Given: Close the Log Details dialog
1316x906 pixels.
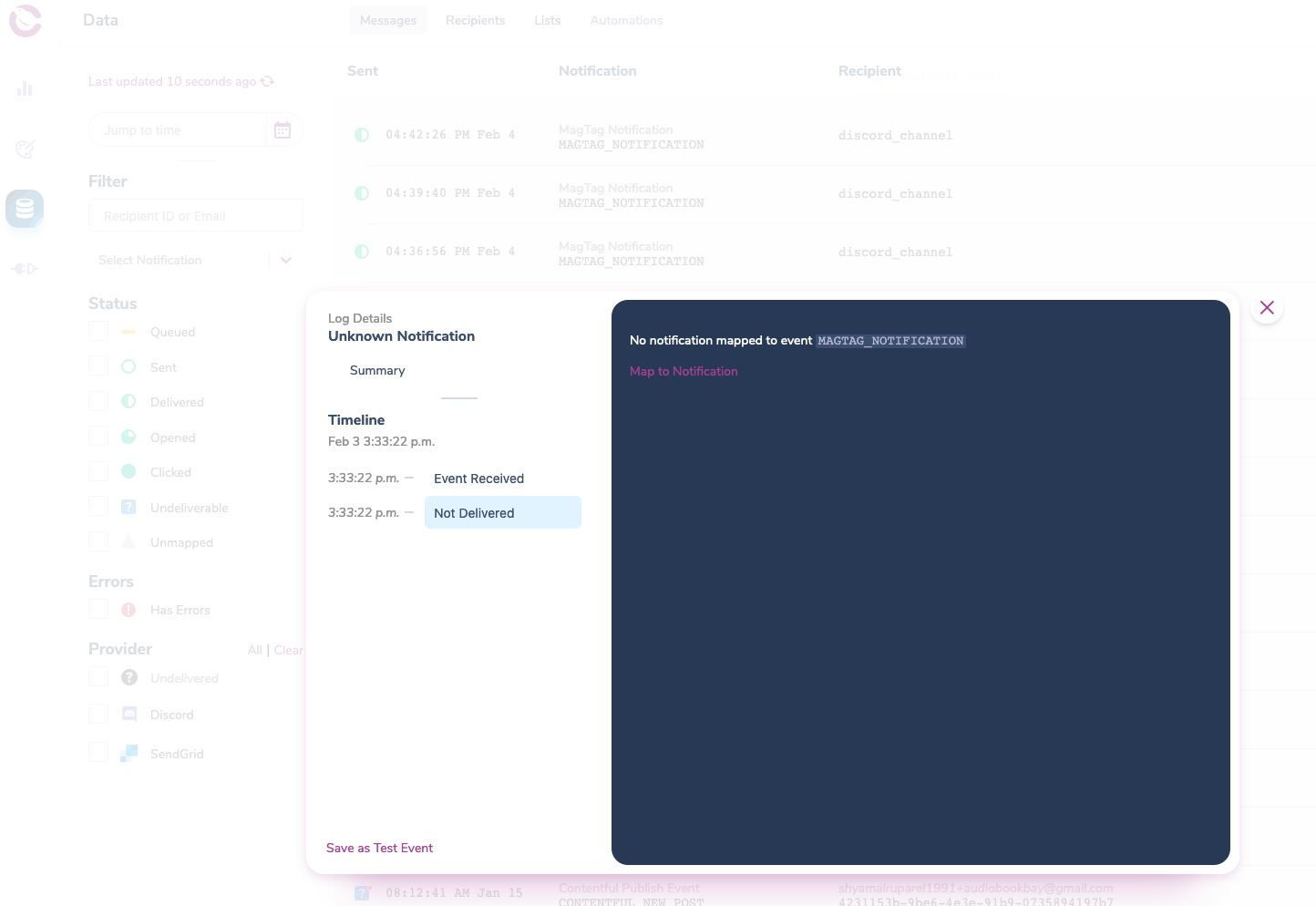Looking at the screenshot, I should (1267, 307).
